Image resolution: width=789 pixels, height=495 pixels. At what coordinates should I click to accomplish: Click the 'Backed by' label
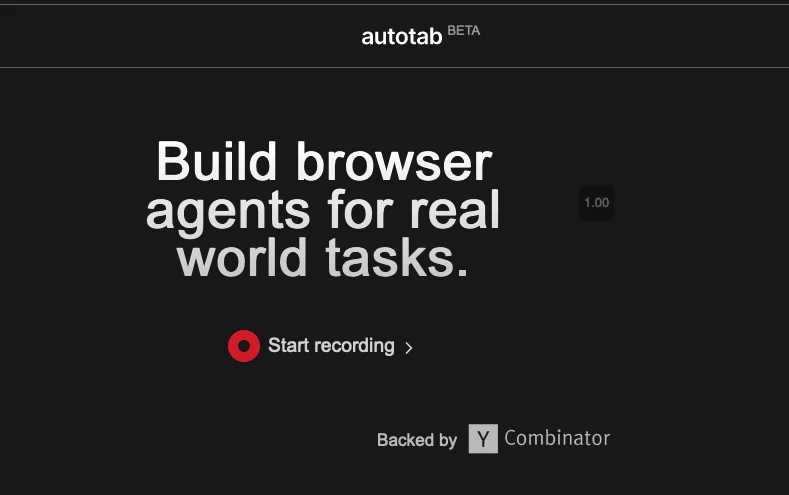click(x=416, y=440)
